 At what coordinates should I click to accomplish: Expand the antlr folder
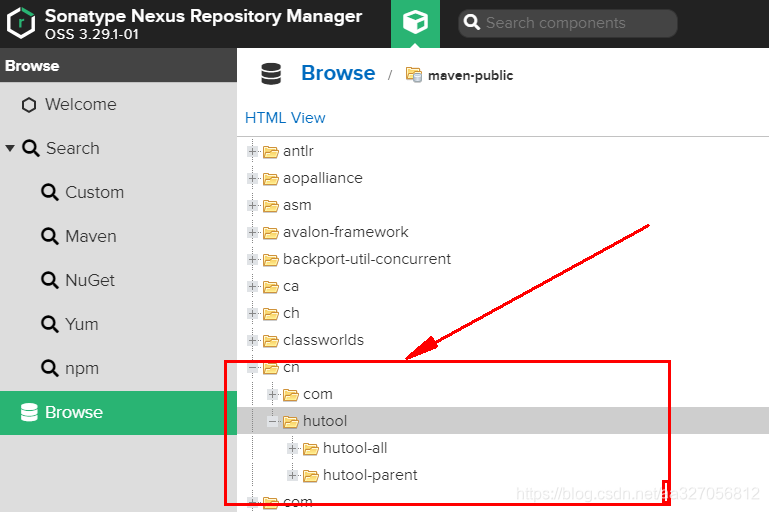(x=253, y=152)
